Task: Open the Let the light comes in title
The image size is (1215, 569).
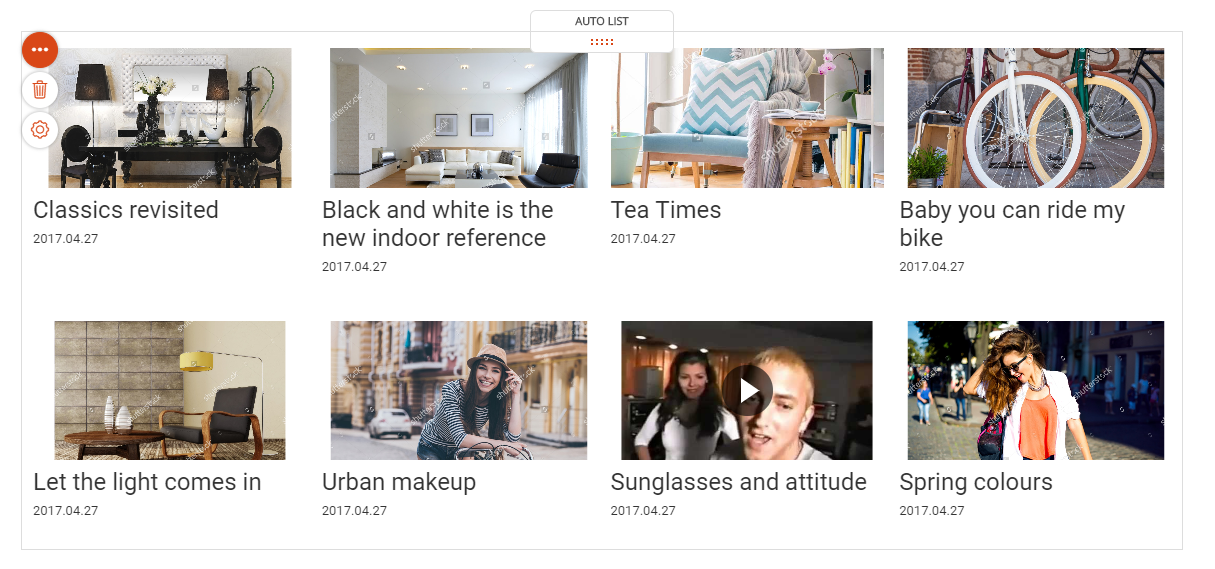Action: click(147, 482)
